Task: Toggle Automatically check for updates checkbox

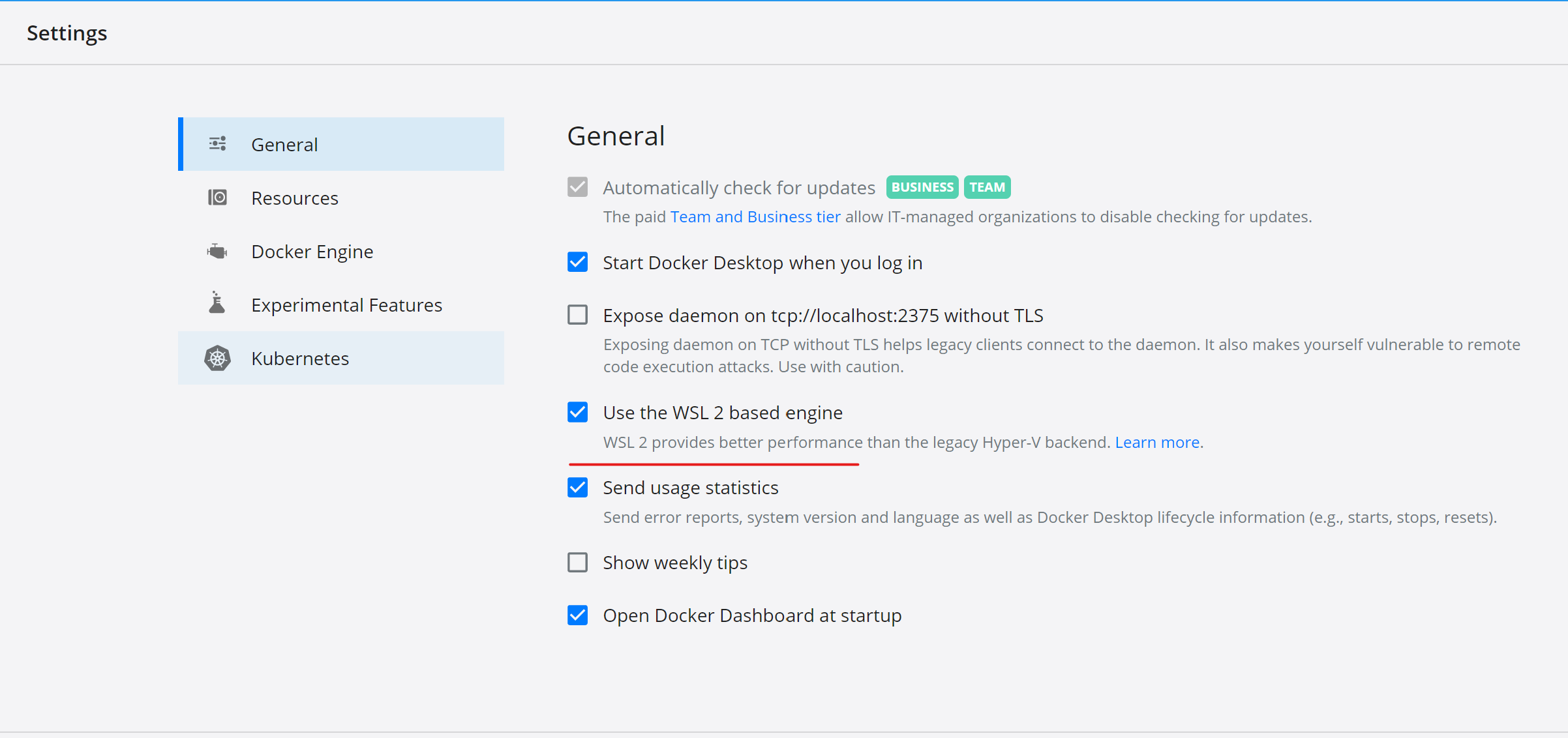Action: pos(577,187)
